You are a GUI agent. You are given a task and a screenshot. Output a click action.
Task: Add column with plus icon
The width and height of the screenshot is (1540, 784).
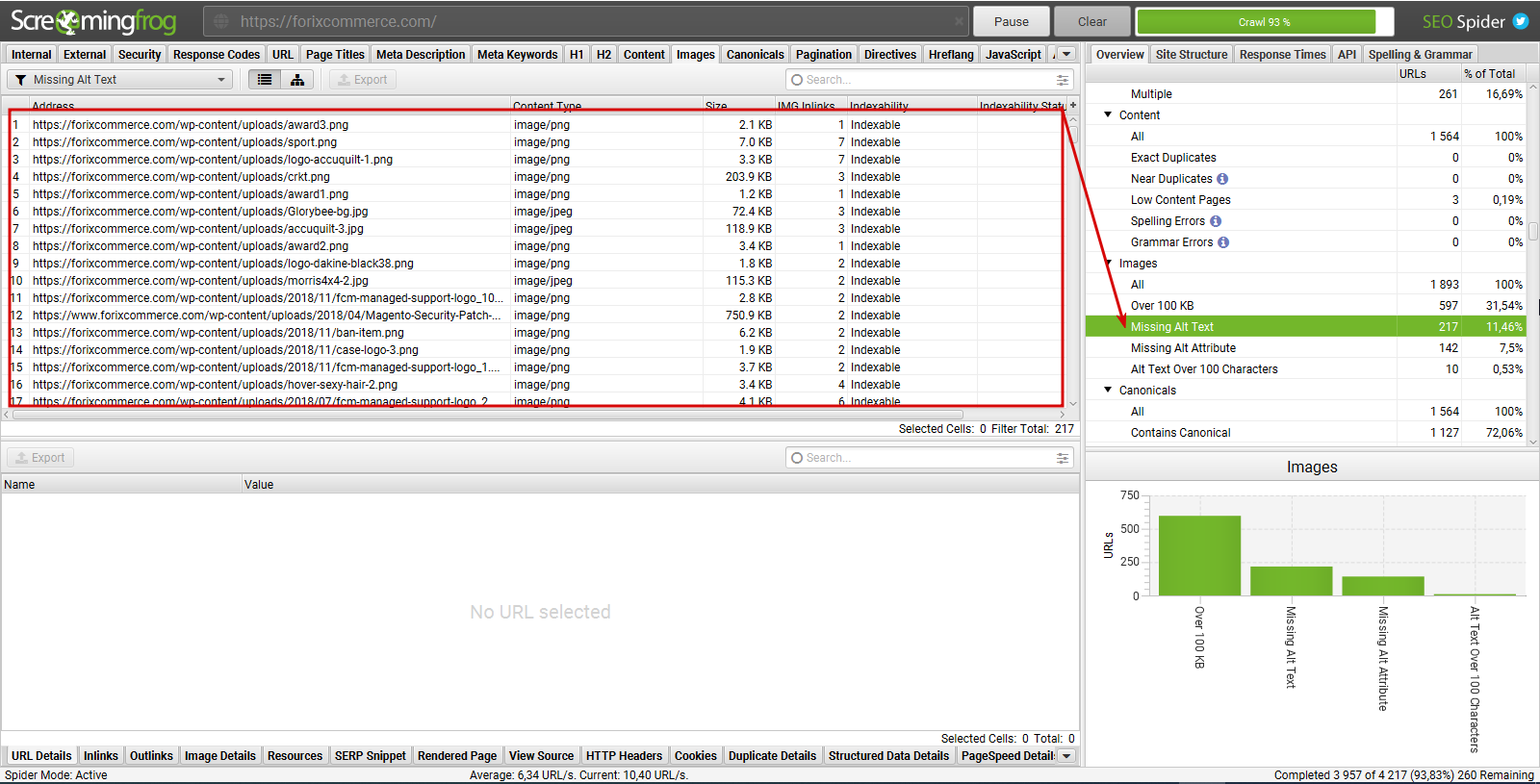pos(1073,105)
